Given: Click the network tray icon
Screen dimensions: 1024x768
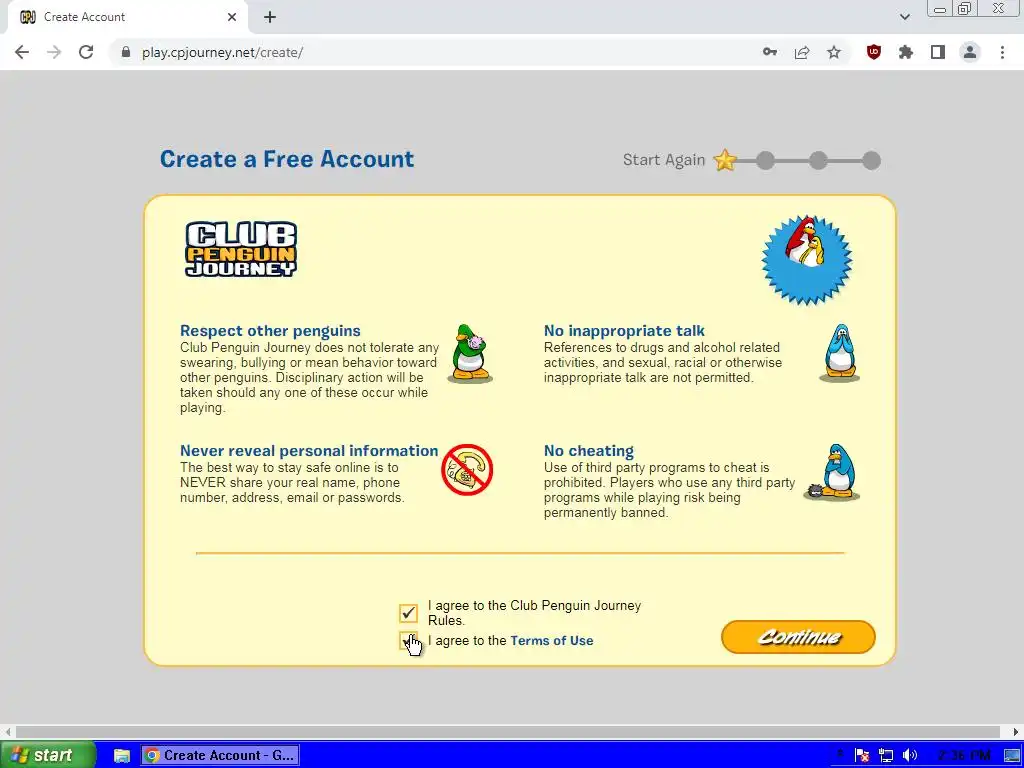Looking at the screenshot, I should pos(886,756).
